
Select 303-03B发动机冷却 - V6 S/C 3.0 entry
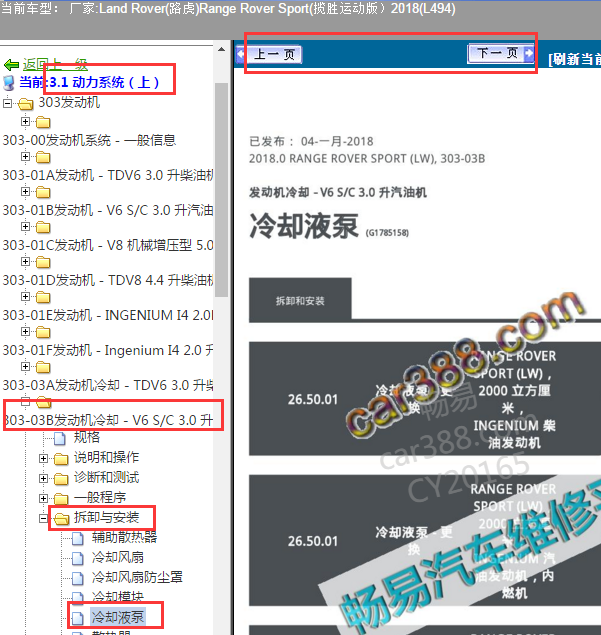(109, 420)
